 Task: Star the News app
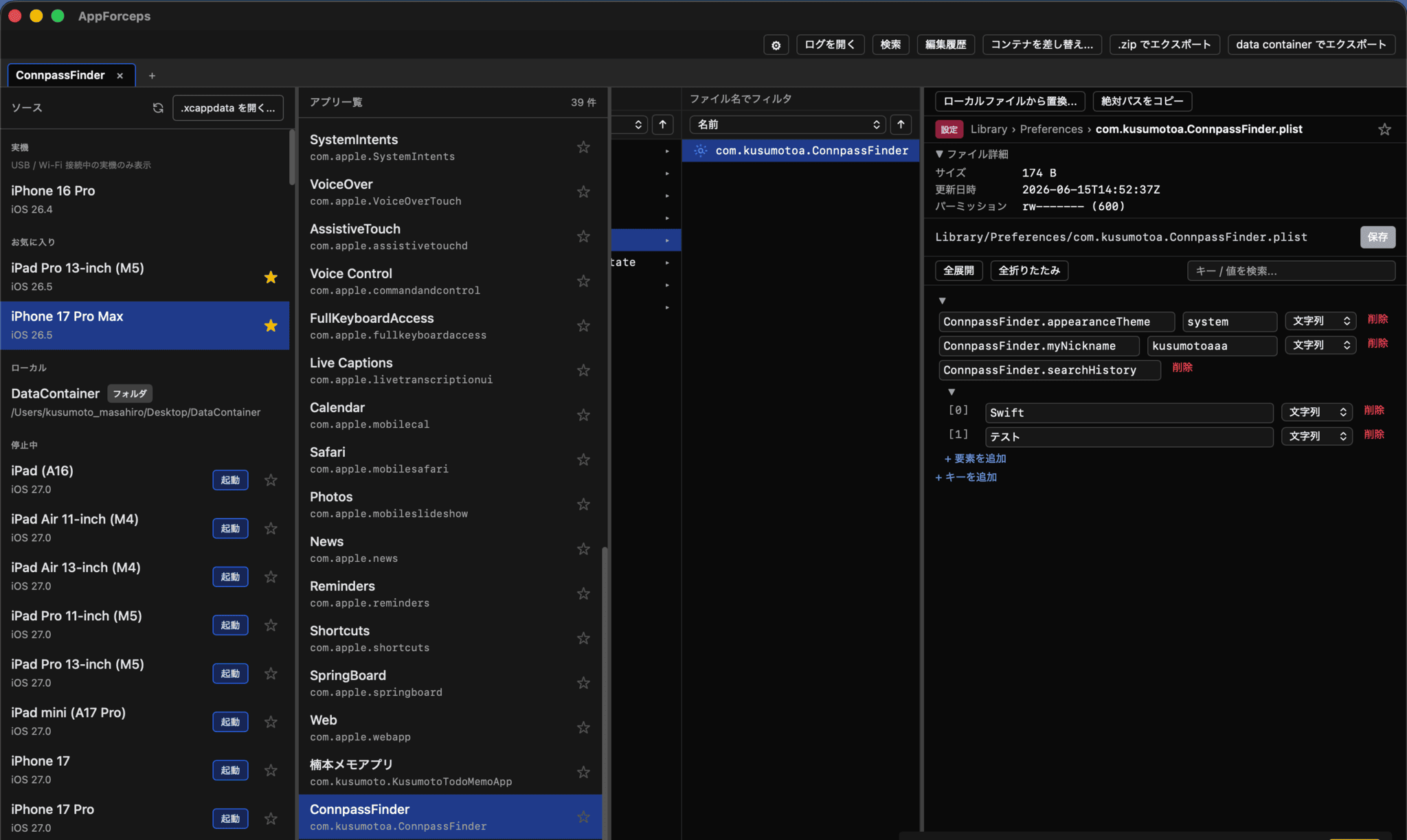pyautogui.click(x=583, y=549)
